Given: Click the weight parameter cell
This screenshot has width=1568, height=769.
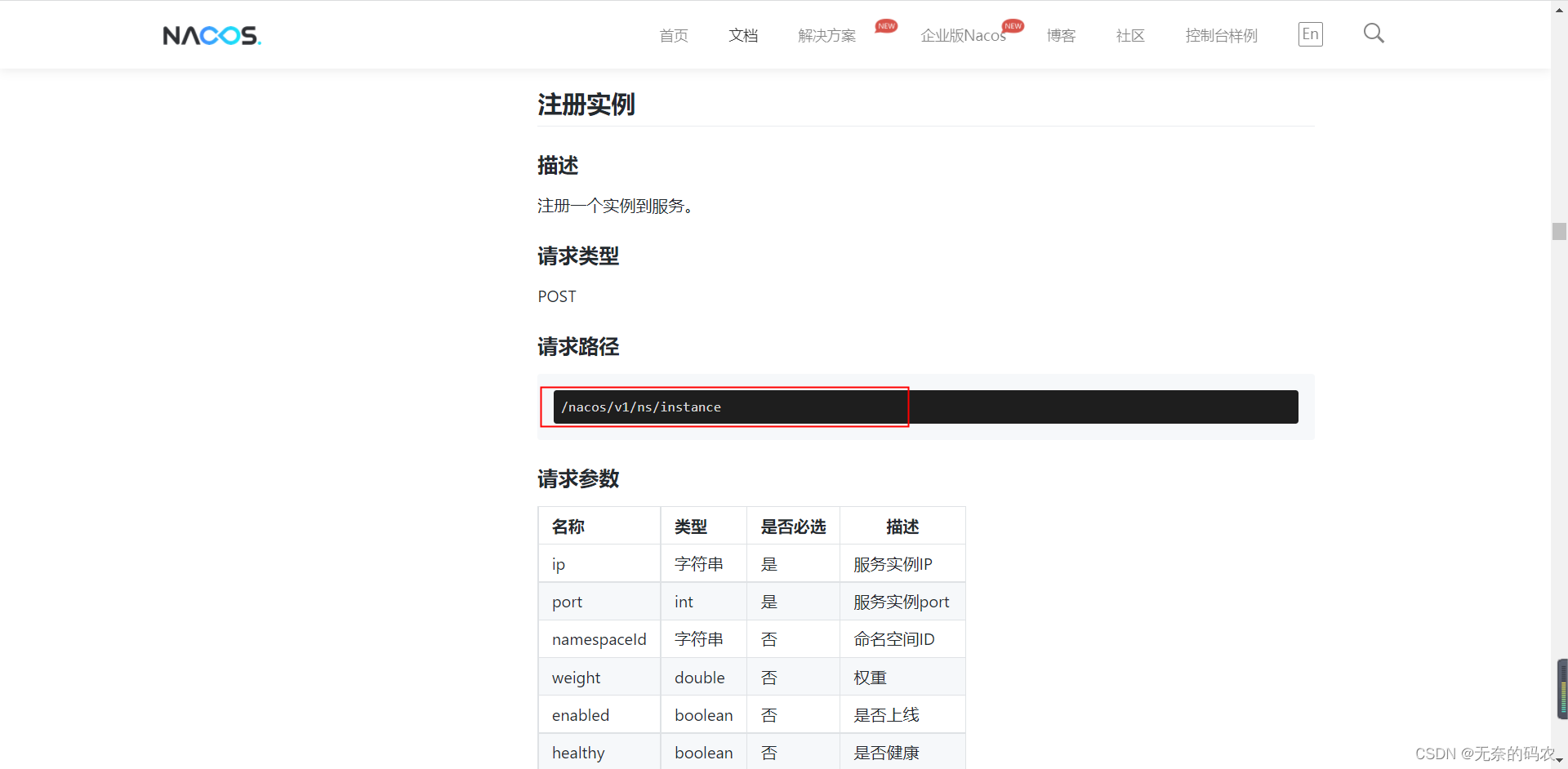Looking at the screenshot, I should point(599,678).
